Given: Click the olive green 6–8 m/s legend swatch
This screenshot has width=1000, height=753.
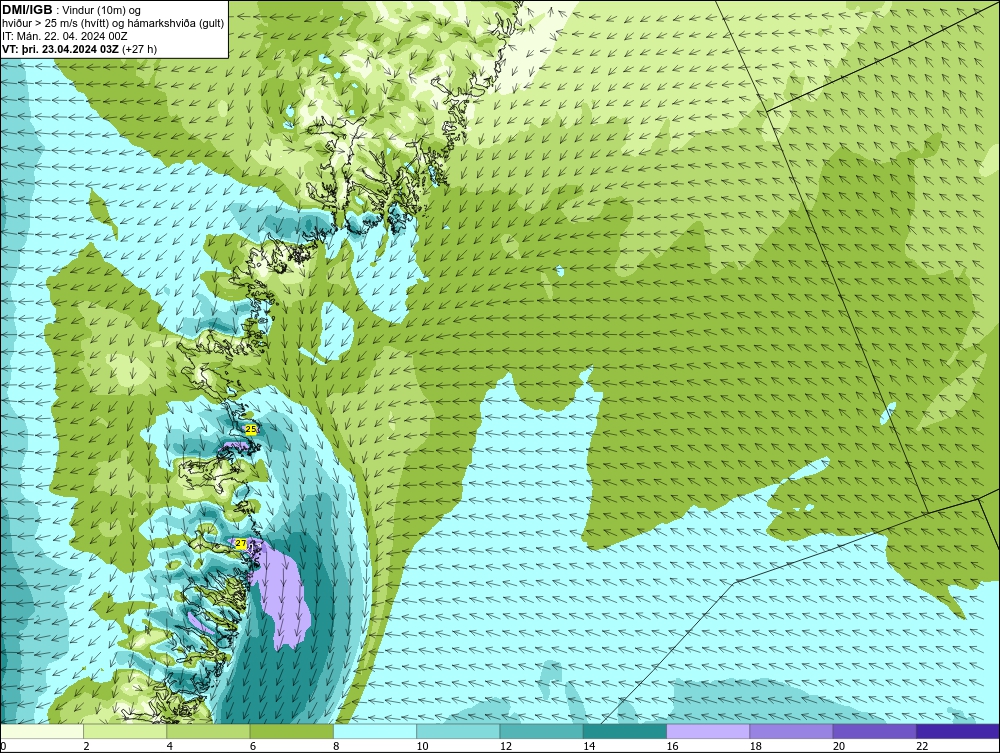Looking at the screenshot, I should coord(291,731).
